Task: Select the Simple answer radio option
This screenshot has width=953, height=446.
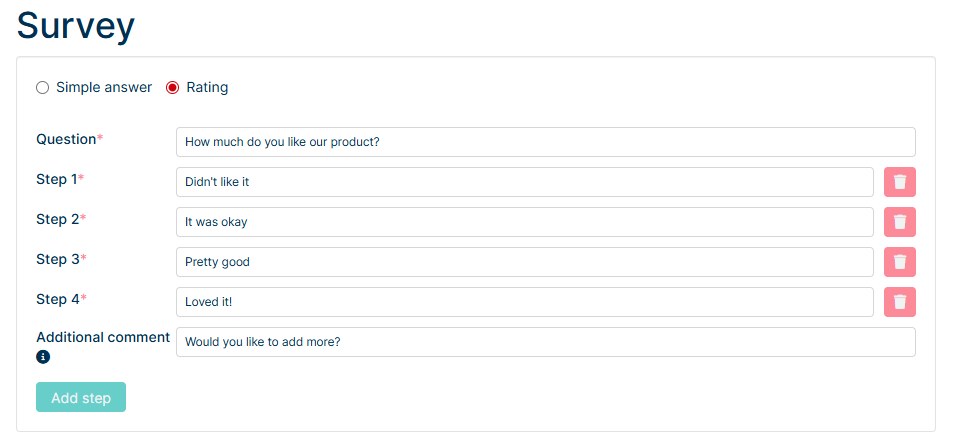Action: click(x=42, y=88)
